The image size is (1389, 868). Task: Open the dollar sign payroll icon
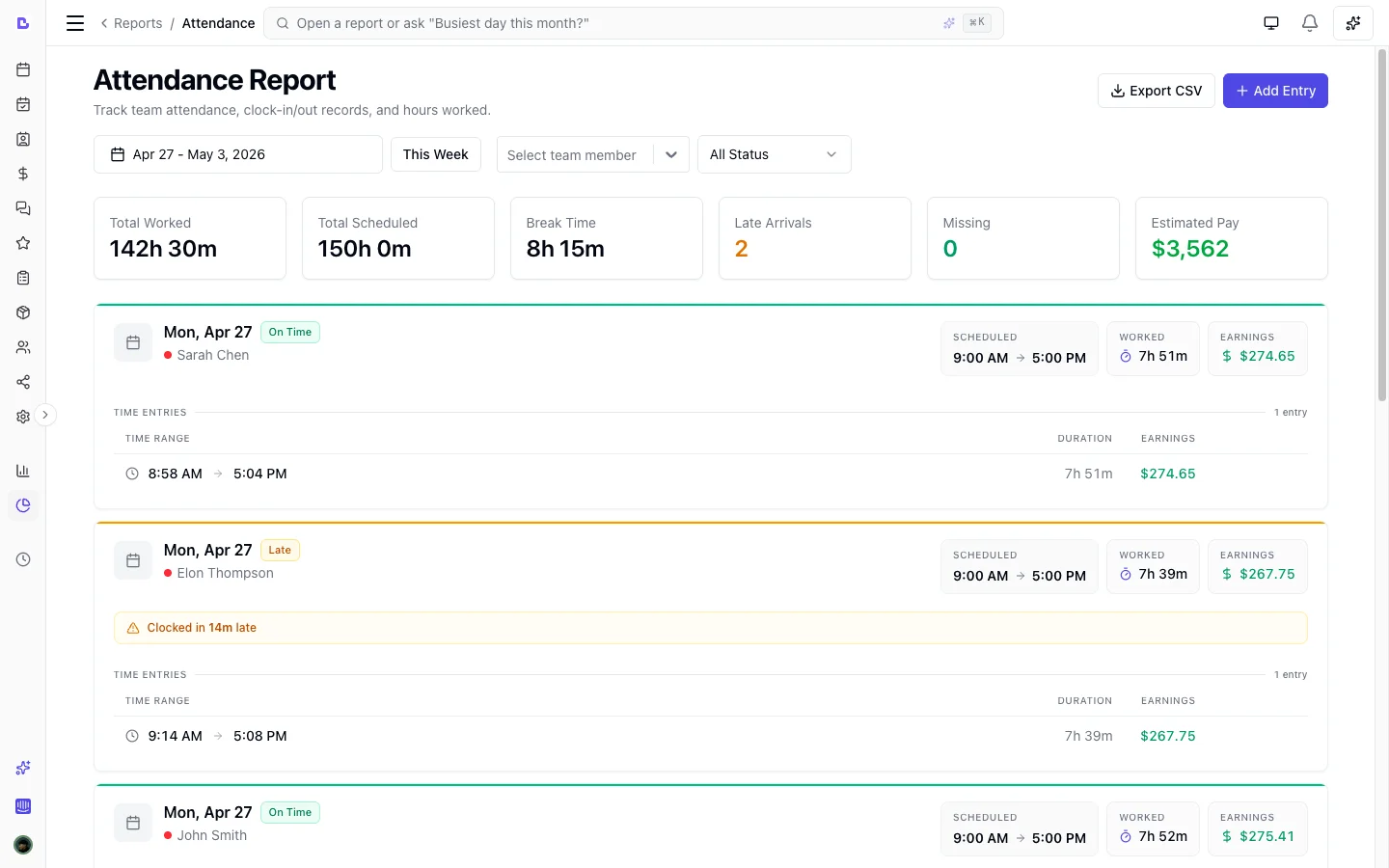(x=23, y=174)
